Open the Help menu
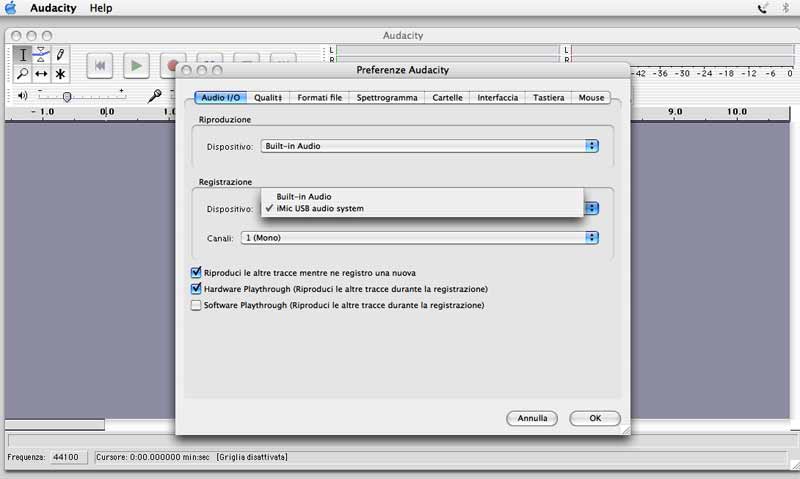Viewport: 800px width, 479px height. point(101,8)
